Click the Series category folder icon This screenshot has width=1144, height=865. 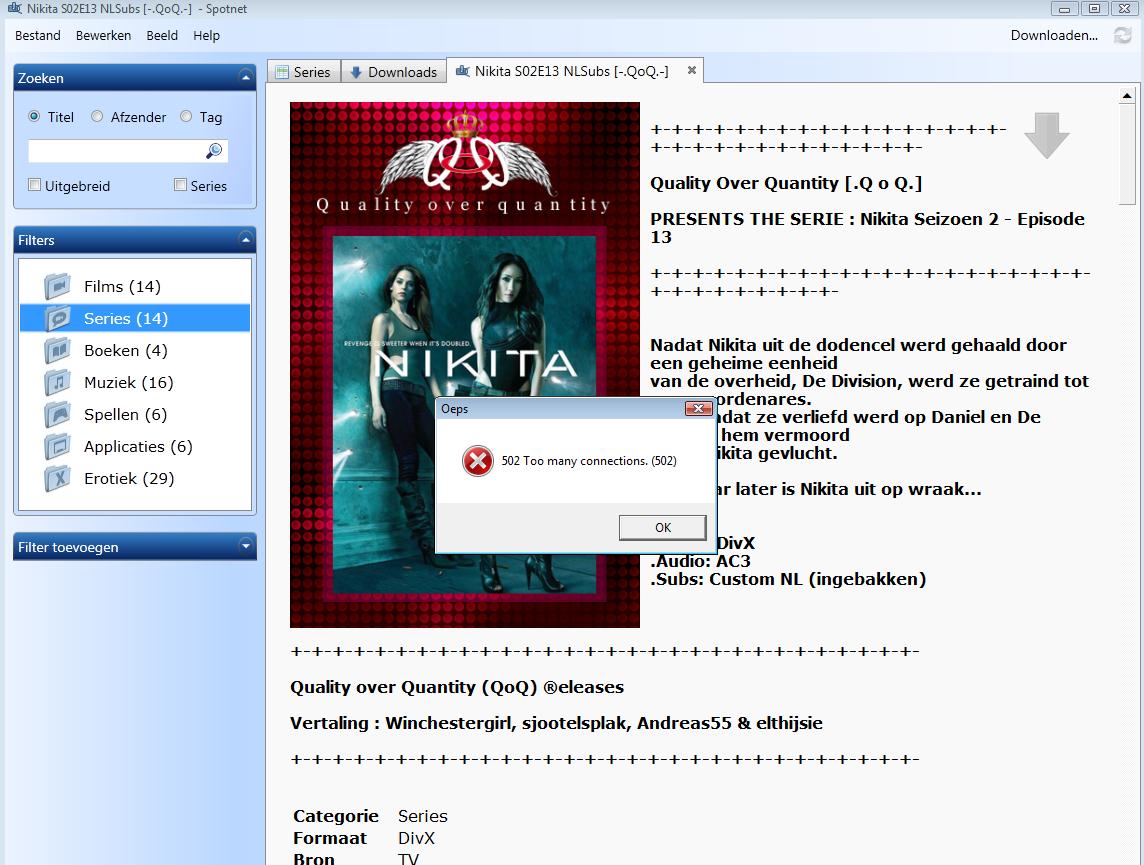click(x=58, y=318)
